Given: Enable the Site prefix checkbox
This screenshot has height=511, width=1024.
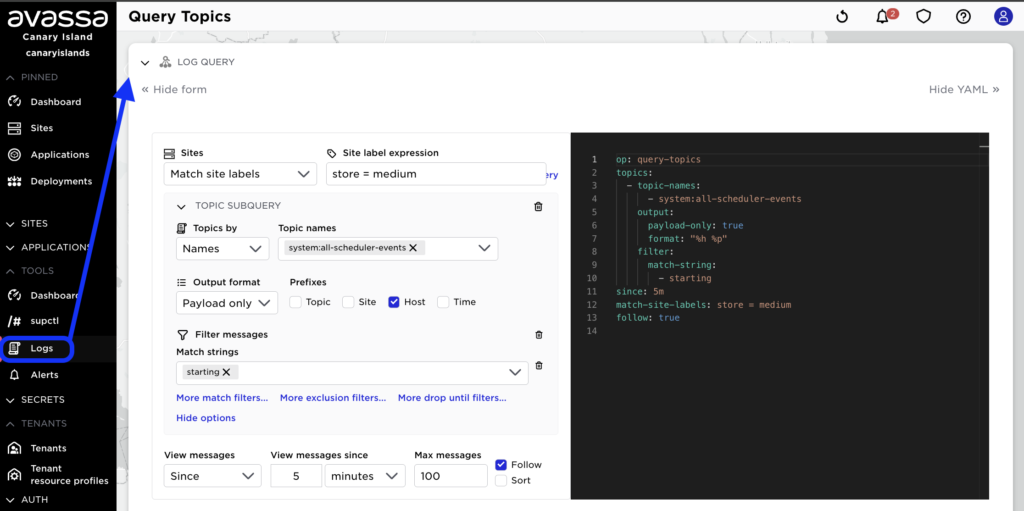Looking at the screenshot, I should click(348, 302).
